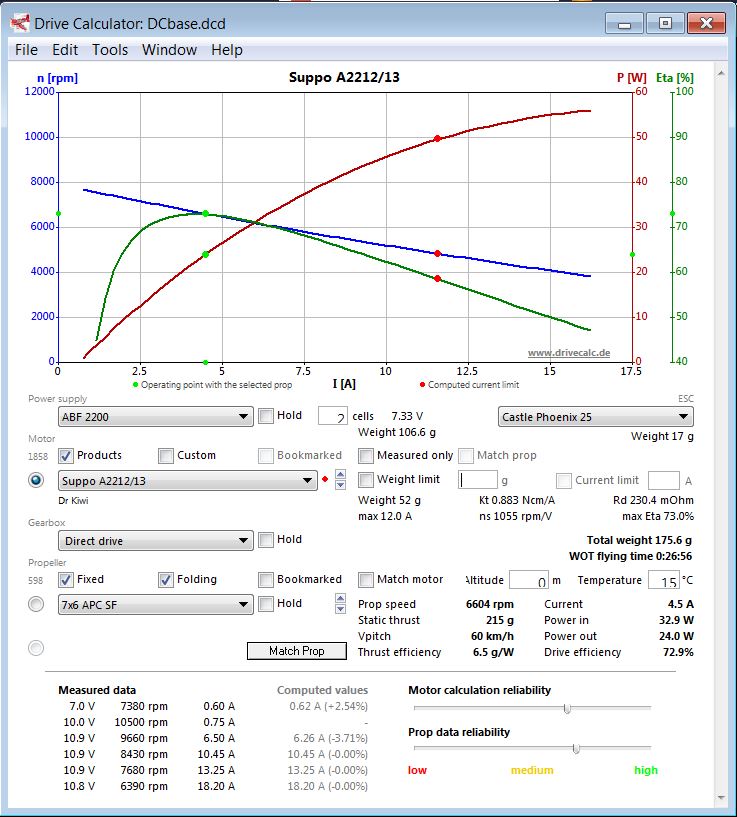Click the Match Prop button
Image resolution: width=737 pixels, height=817 pixels.
[297, 651]
